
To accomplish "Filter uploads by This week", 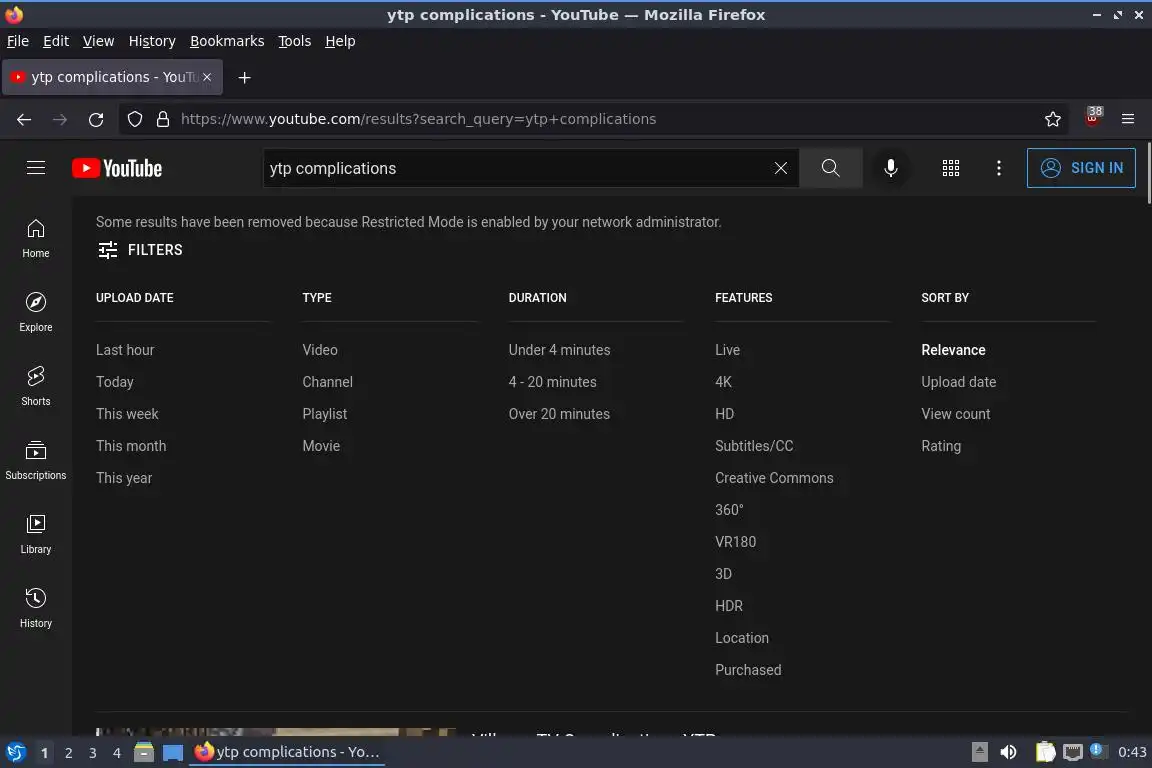I will point(127,414).
